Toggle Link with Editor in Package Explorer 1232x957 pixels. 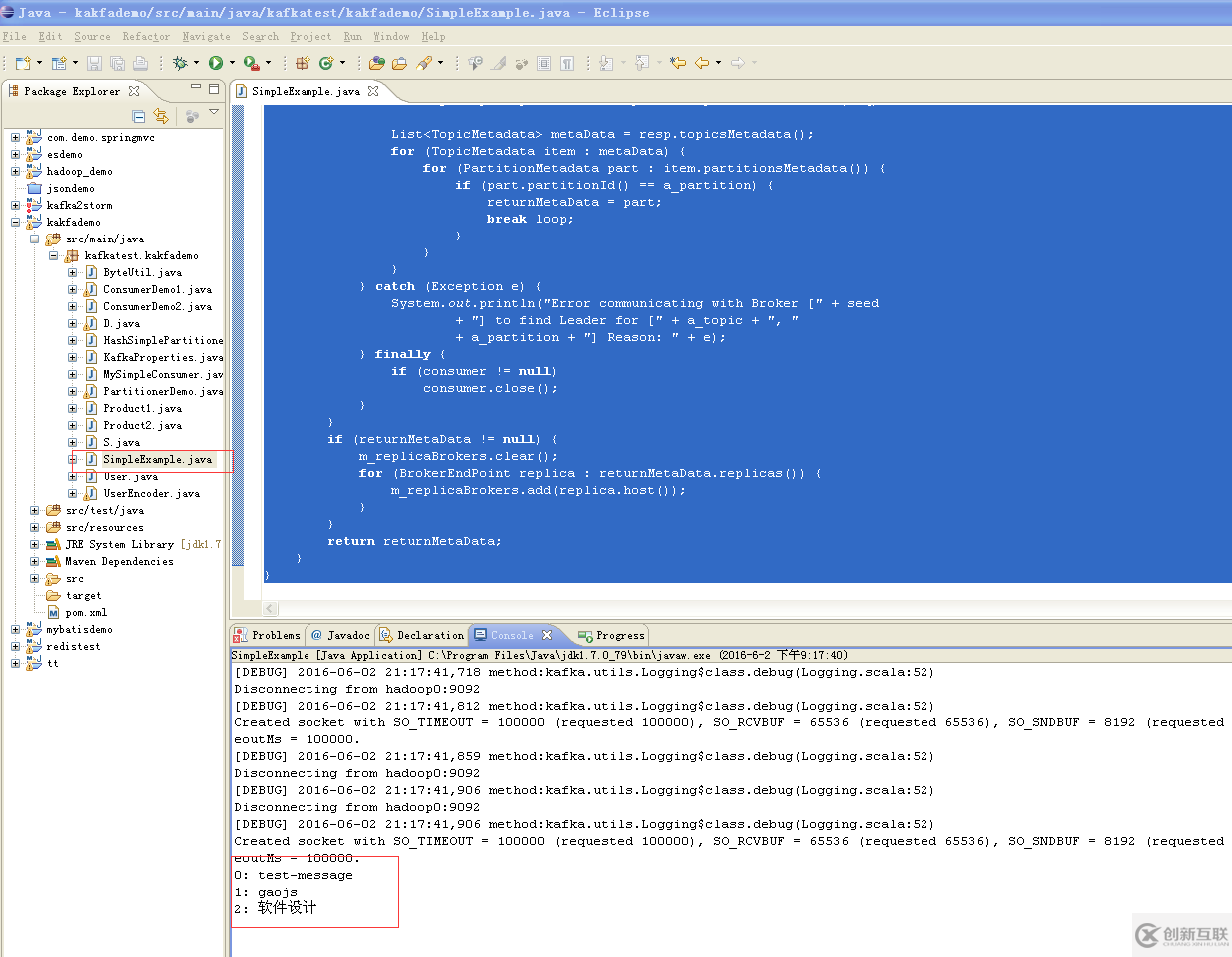[x=161, y=116]
